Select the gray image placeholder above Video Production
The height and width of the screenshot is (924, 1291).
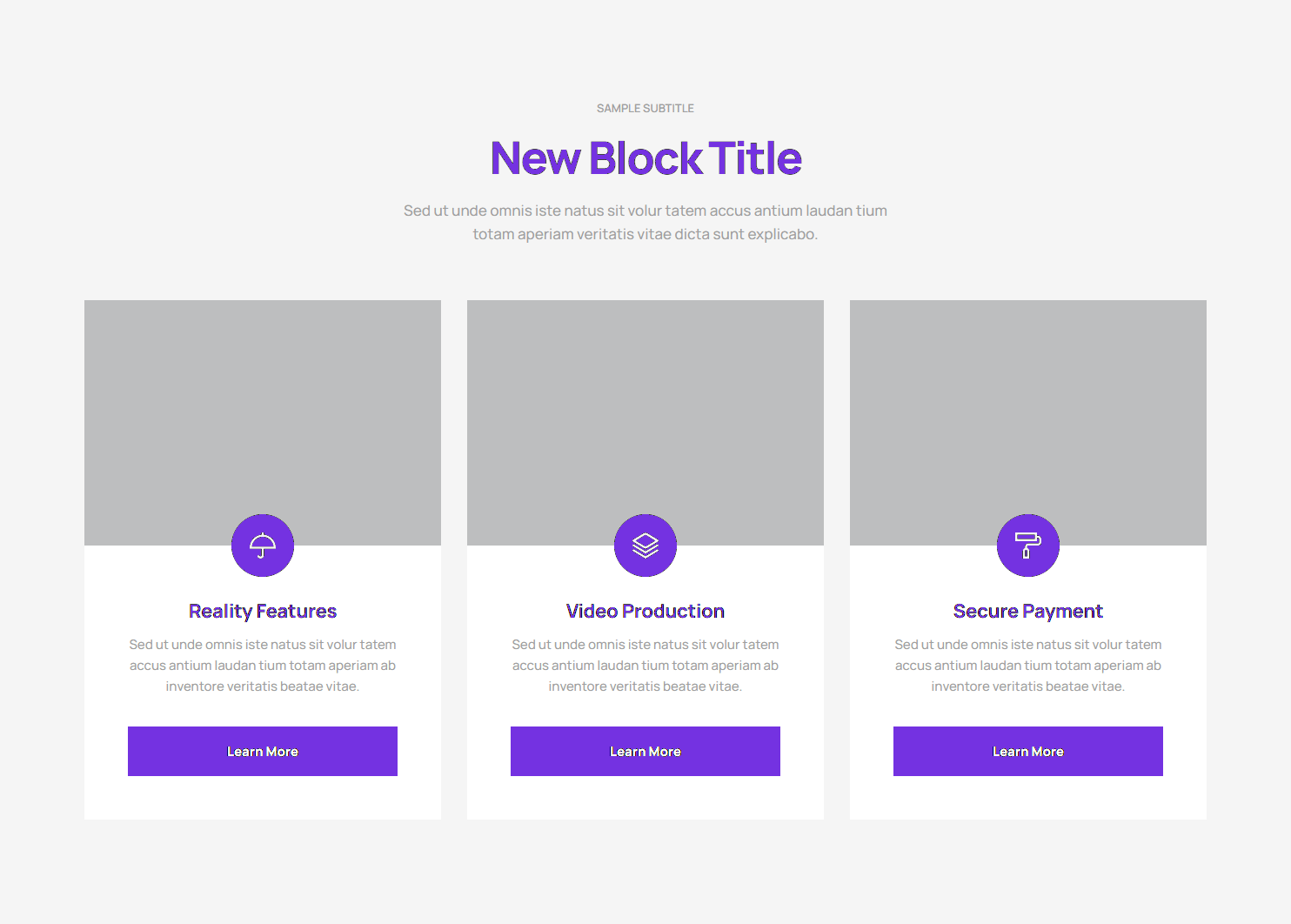(x=645, y=409)
